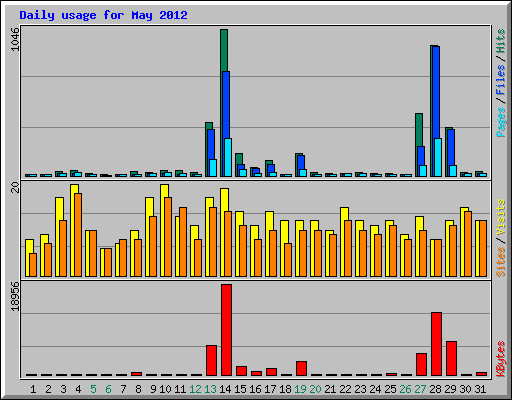512x400 pixels.
Task: Click the day 1 label on x-axis
Action: (33, 389)
